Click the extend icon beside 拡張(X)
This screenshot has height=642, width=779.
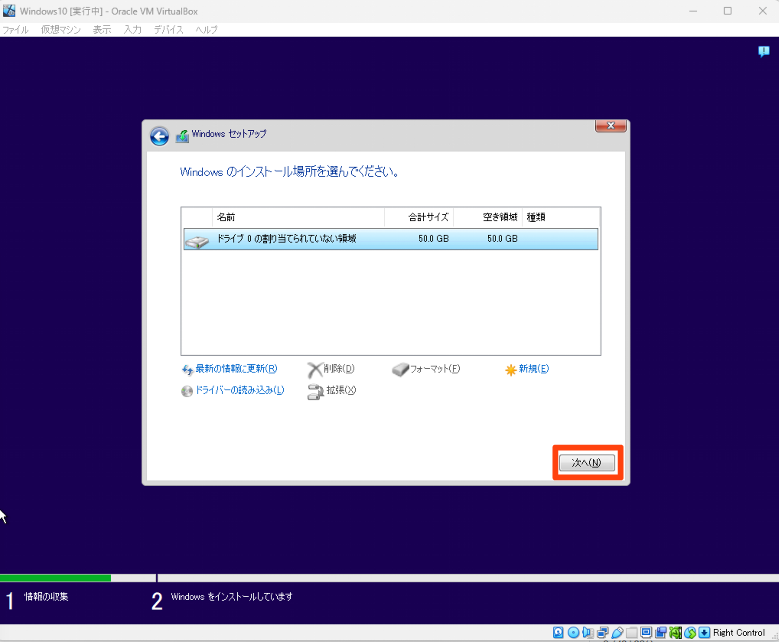click(x=315, y=392)
